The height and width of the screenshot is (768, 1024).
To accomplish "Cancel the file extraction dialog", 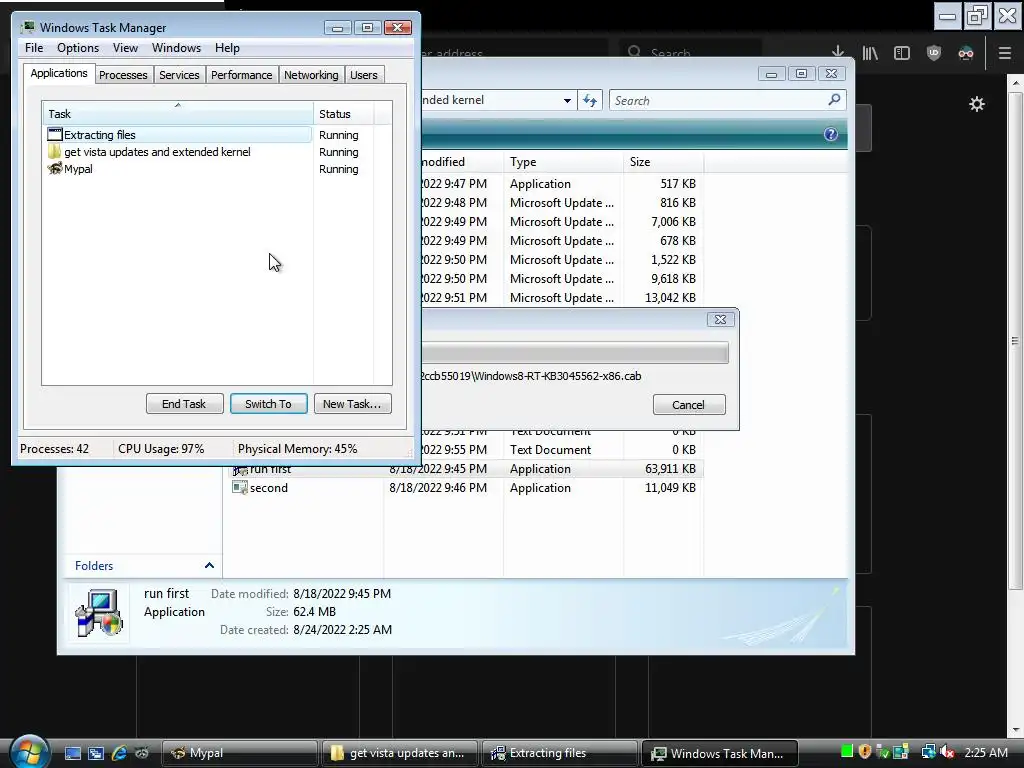I will click(x=688, y=404).
